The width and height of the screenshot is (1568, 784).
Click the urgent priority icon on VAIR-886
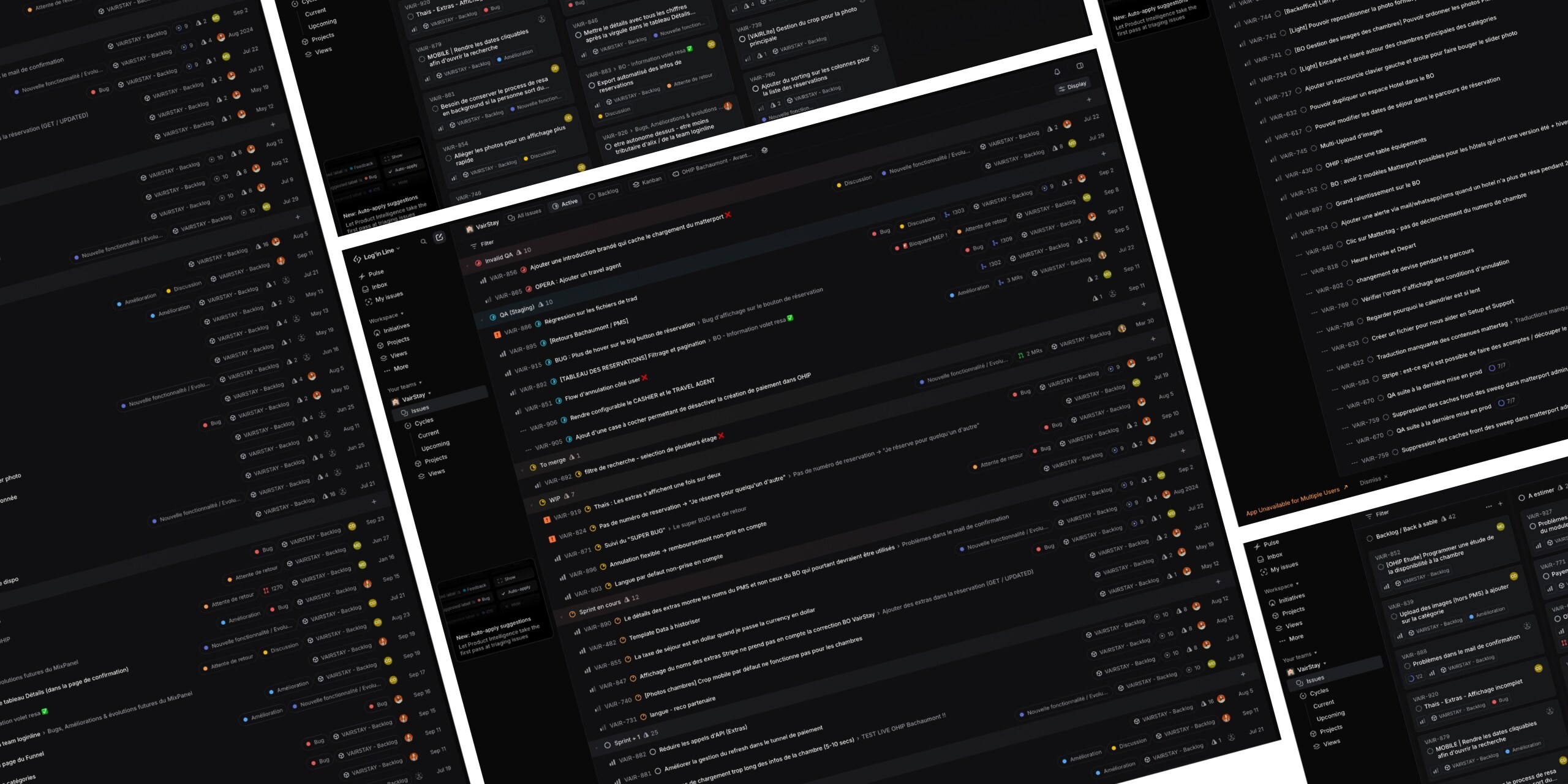(497, 334)
